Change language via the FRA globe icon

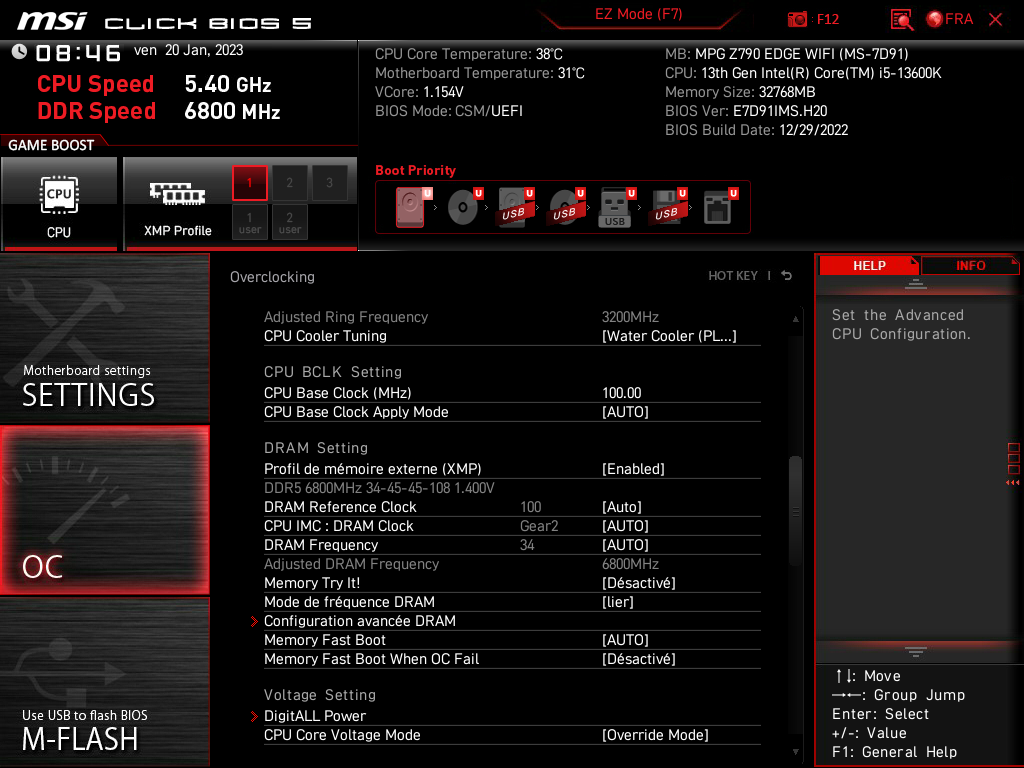(x=950, y=19)
